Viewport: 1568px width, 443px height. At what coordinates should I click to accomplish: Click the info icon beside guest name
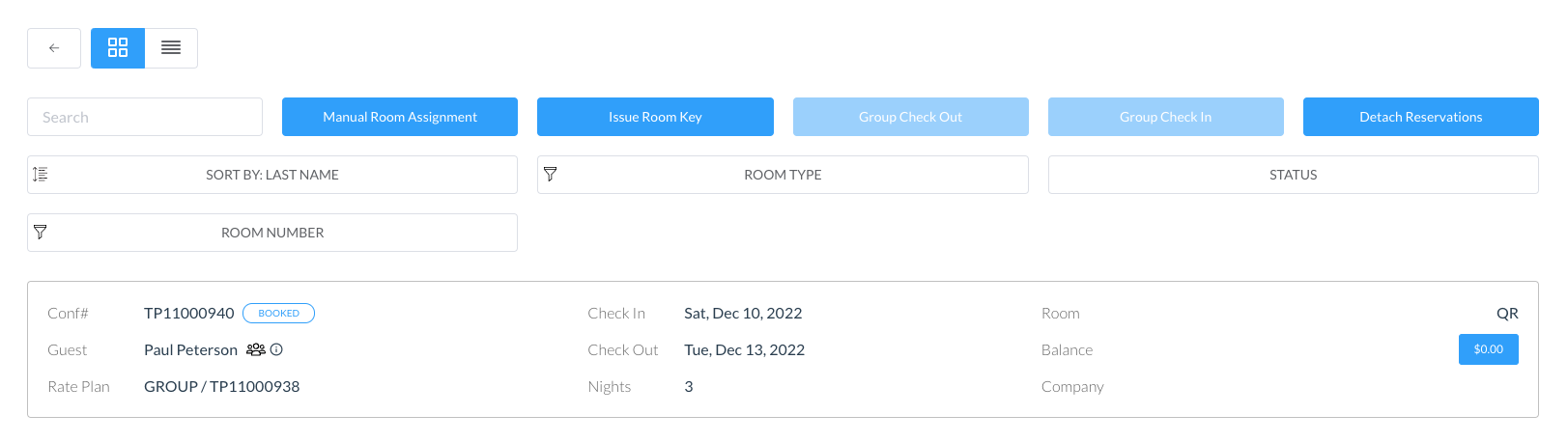click(x=276, y=350)
